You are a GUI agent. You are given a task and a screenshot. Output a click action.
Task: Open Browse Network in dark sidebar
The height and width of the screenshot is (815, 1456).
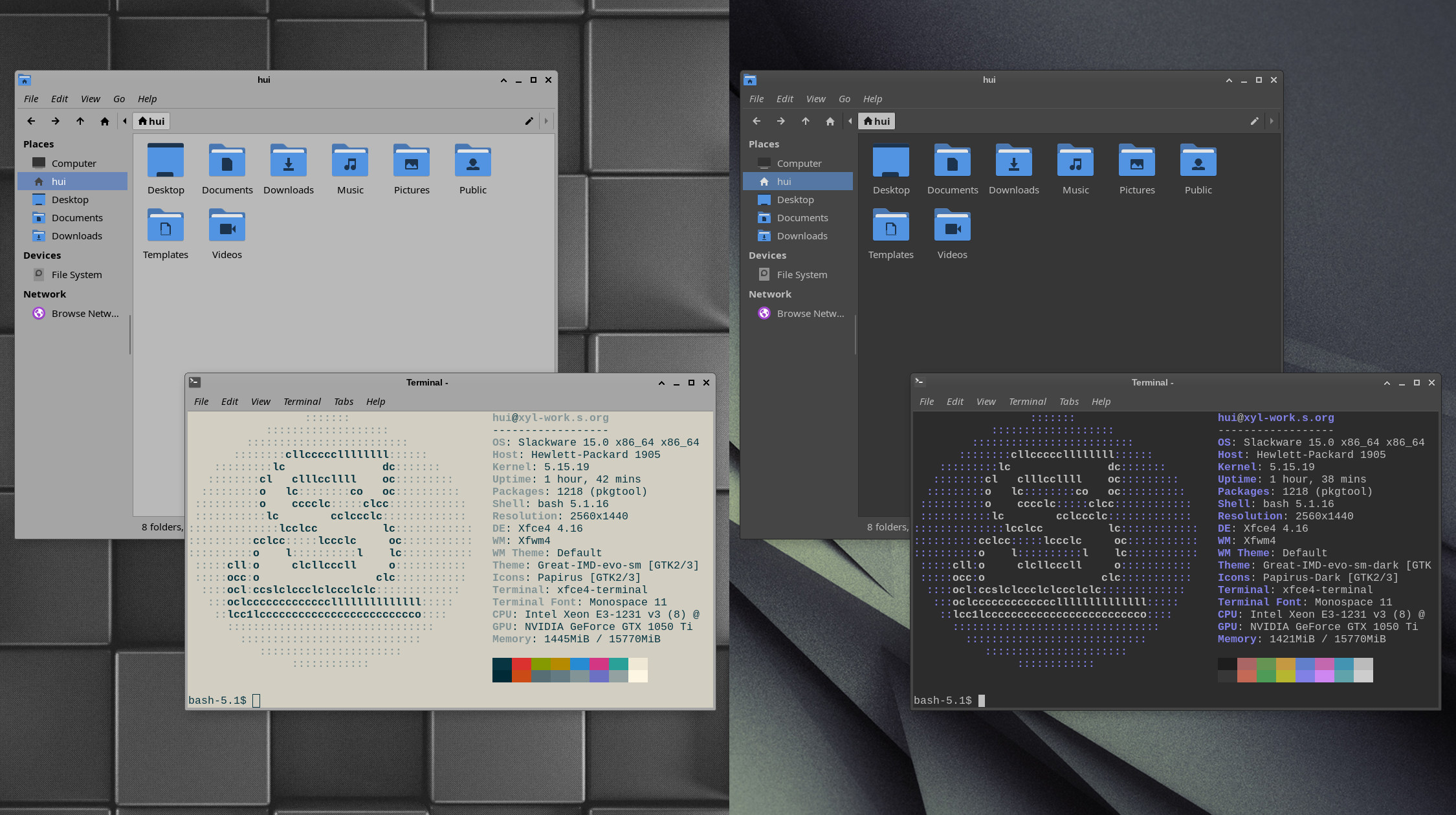(798, 314)
